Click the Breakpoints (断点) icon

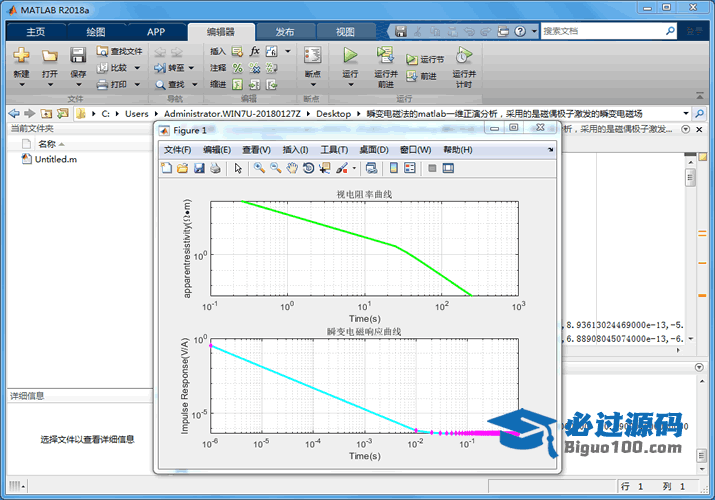click(x=312, y=56)
